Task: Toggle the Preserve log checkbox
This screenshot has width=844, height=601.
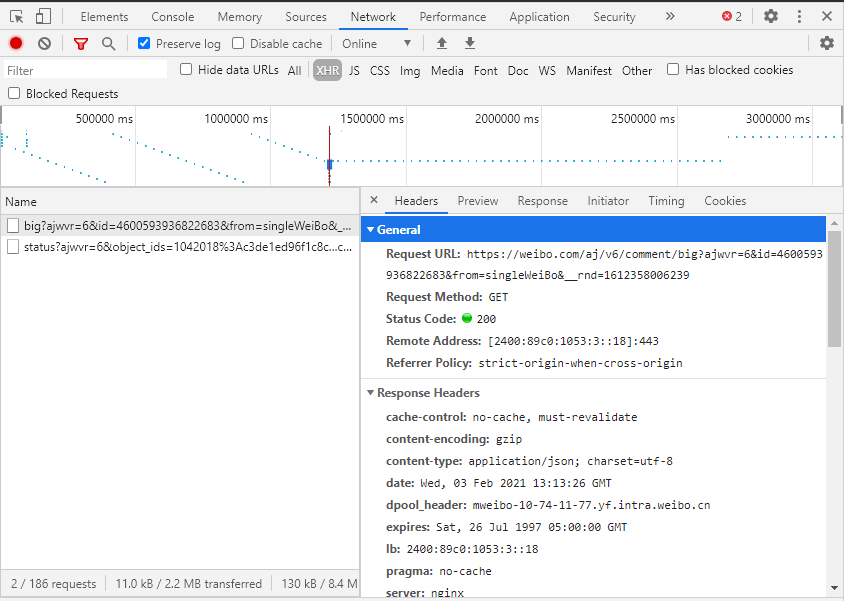Action: 144,43
